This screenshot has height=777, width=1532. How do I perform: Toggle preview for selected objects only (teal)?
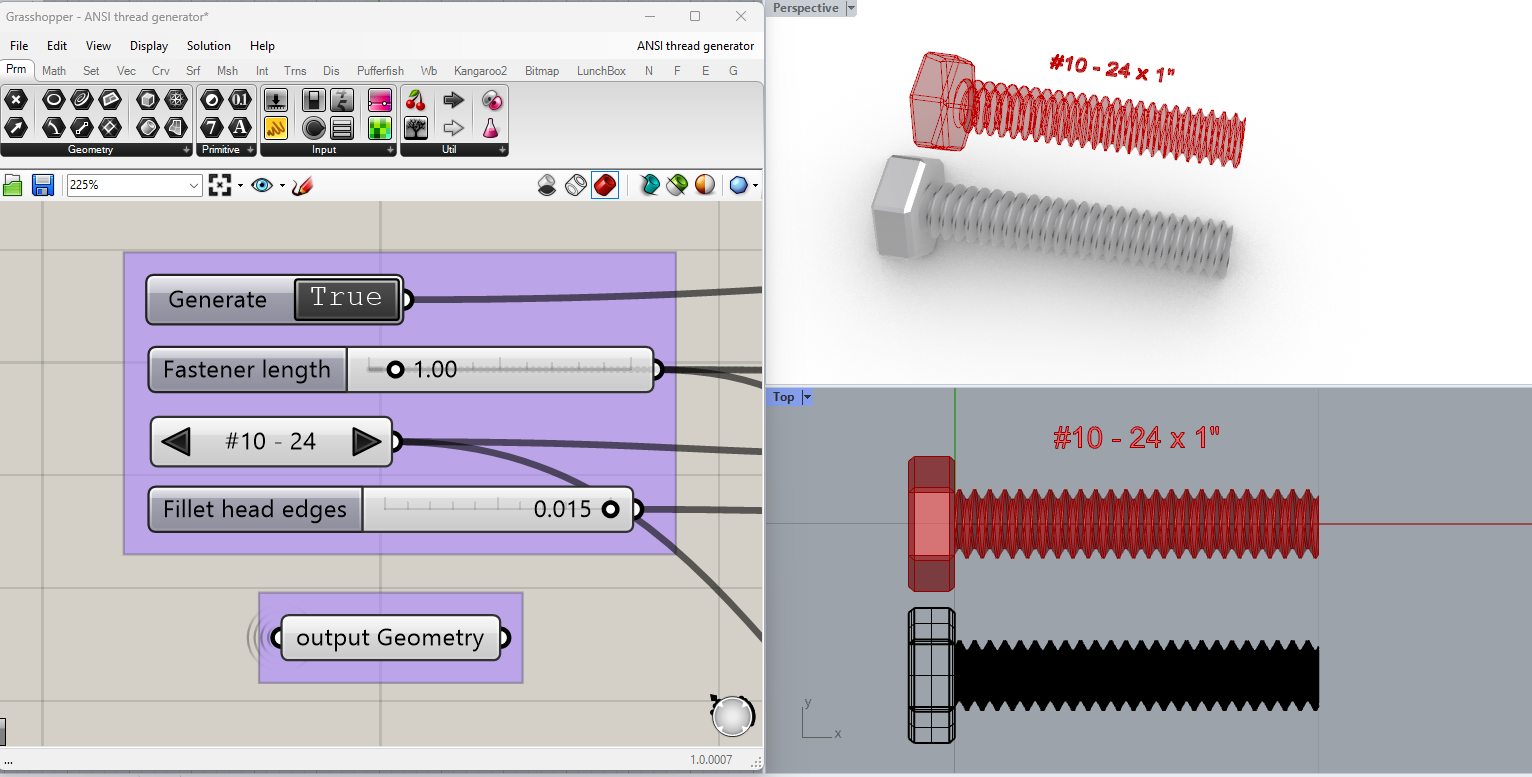point(649,185)
